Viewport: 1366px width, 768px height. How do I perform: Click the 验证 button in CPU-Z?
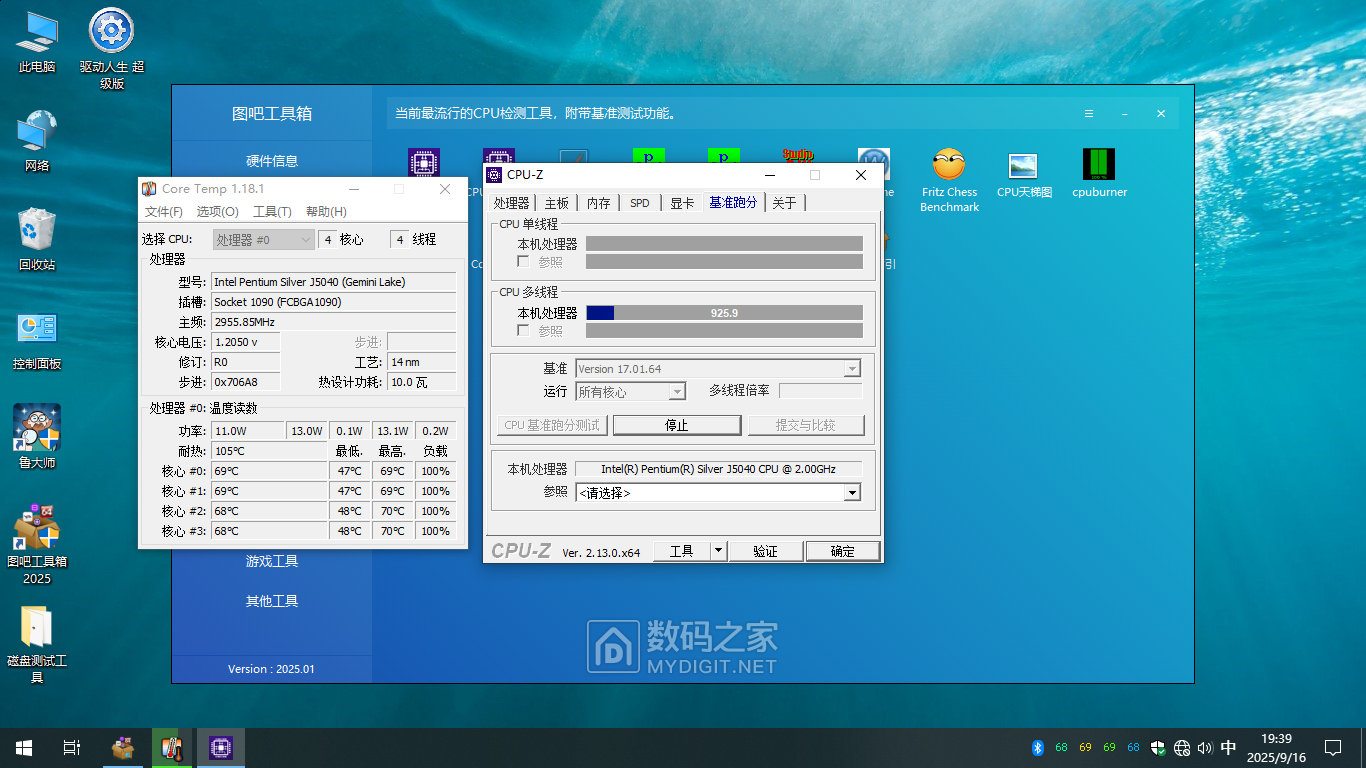pyautogui.click(x=765, y=551)
